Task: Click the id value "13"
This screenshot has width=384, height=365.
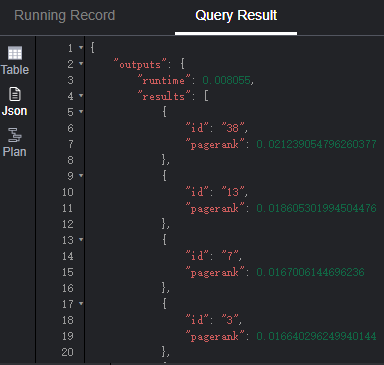Action: point(232,192)
